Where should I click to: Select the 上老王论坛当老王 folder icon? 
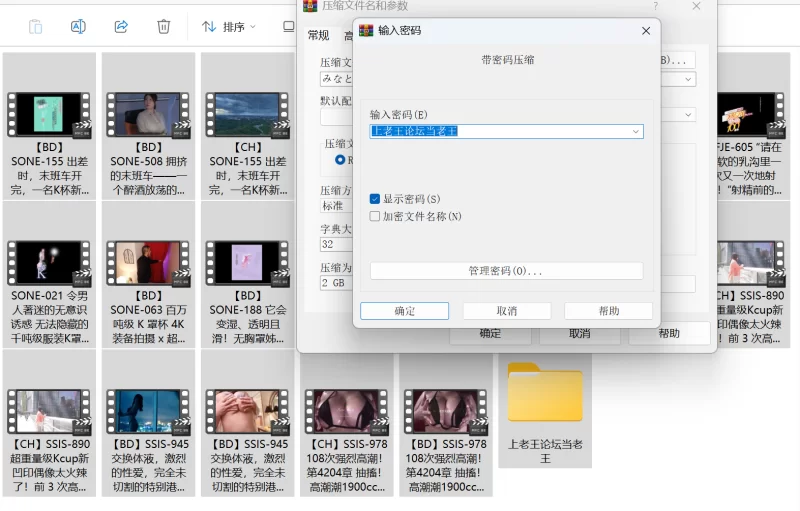545,392
